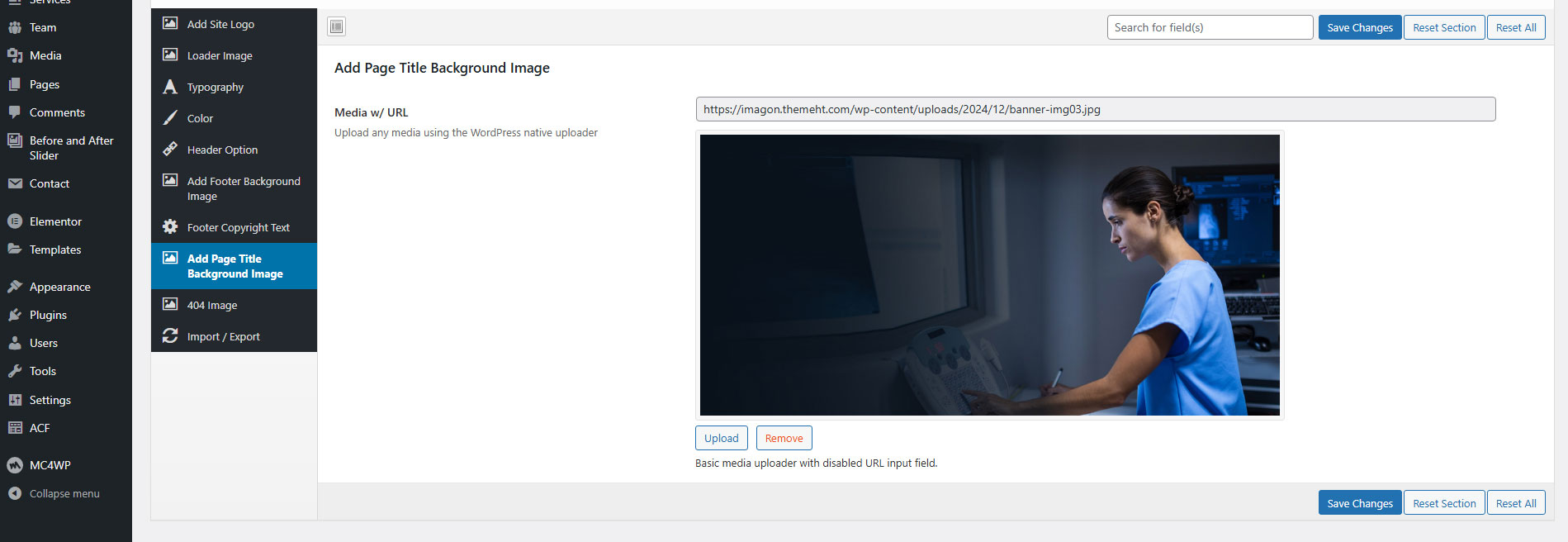Click the Typography letter A icon
Image resolution: width=1568 pixels, height=542 pixels.
(170, 87)
